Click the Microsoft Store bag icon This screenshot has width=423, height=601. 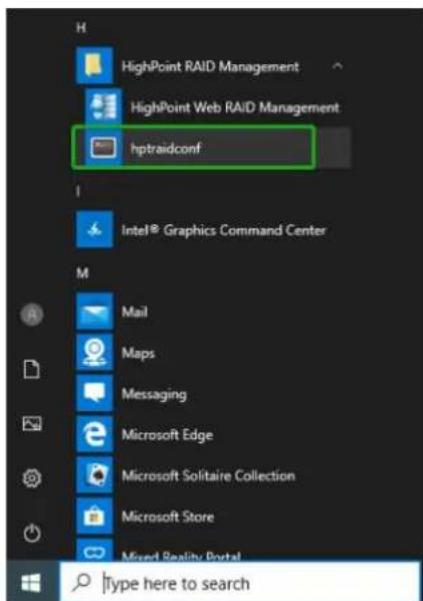tap(95, 516)
